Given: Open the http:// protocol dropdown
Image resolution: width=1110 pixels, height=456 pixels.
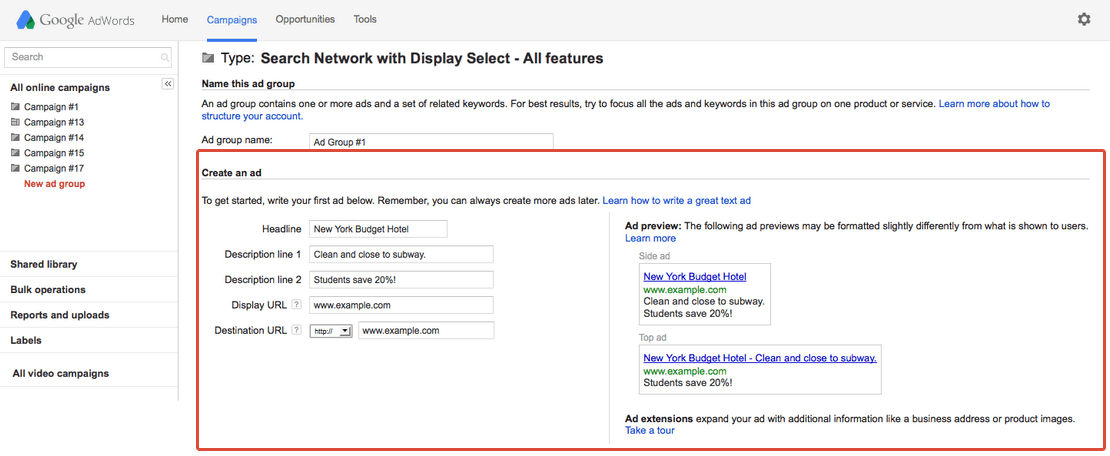Looking at the screenshot, I should tap(331, 331).
